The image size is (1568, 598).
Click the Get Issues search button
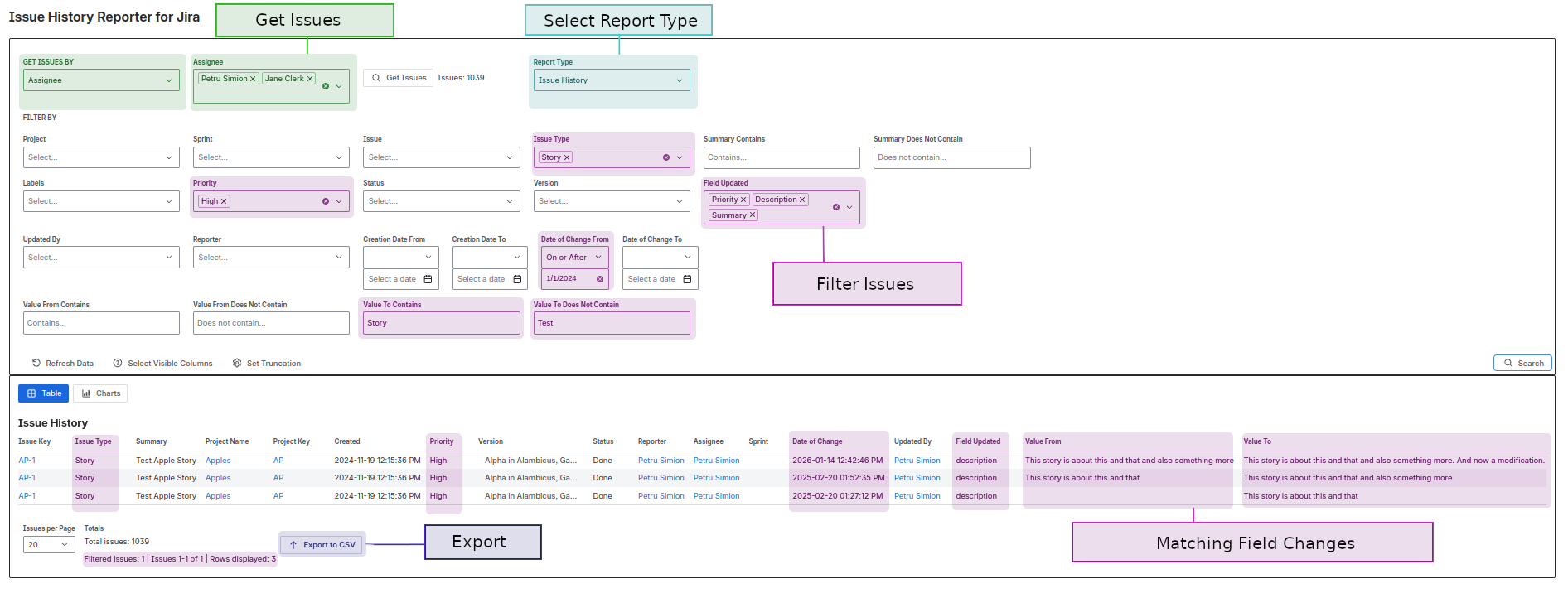[x=398, y=78]
